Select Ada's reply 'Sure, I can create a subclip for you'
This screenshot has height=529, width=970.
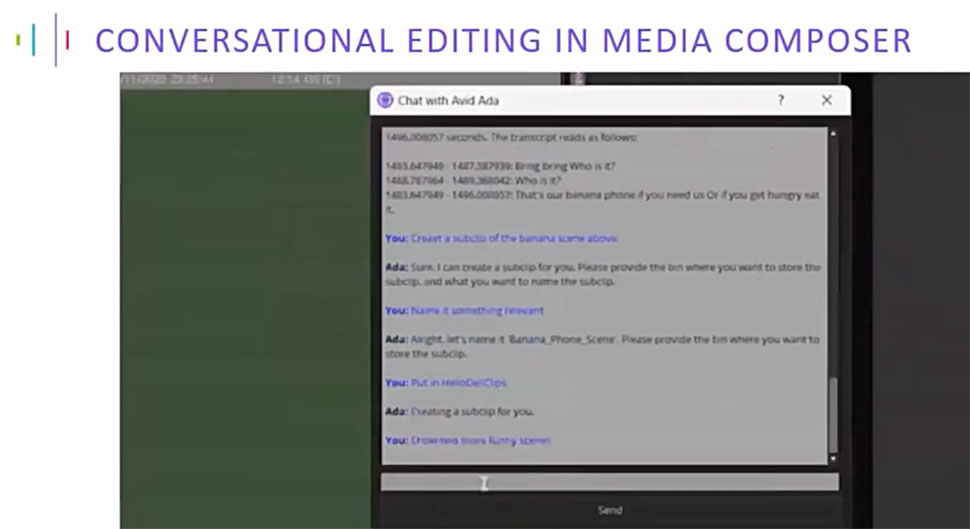pos(603,274)
